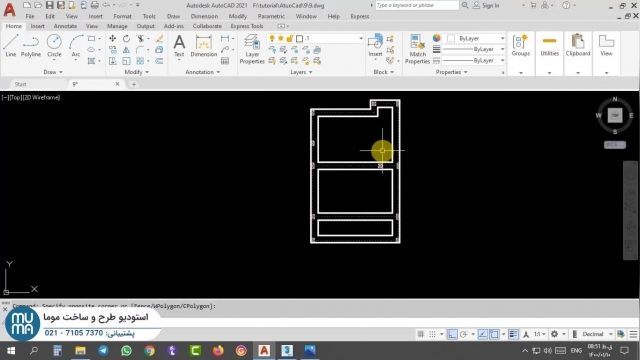
Task: Click the Scale tool icon
Action: point(127,61)
